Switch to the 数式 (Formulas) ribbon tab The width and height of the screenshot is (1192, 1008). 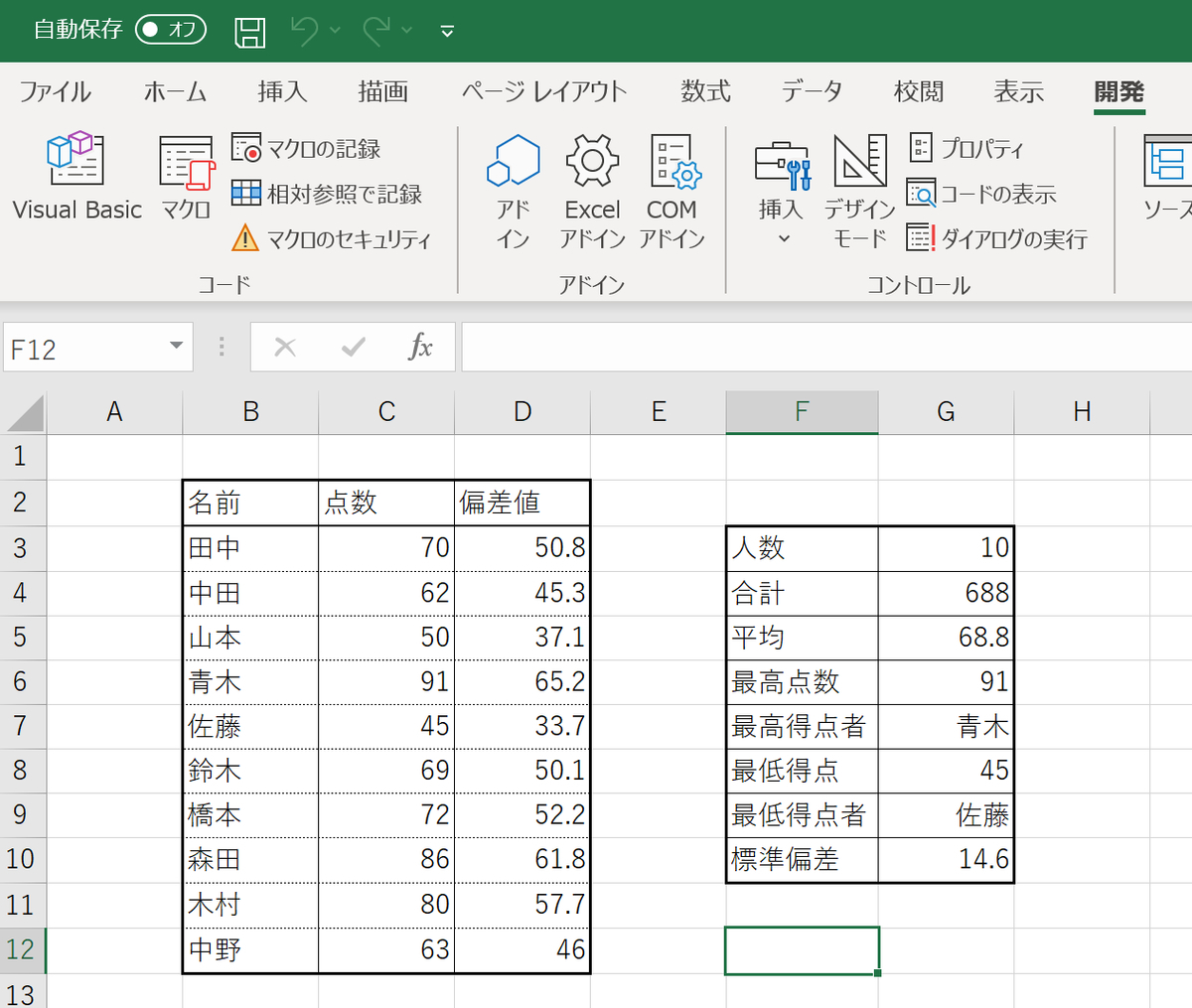704,91
